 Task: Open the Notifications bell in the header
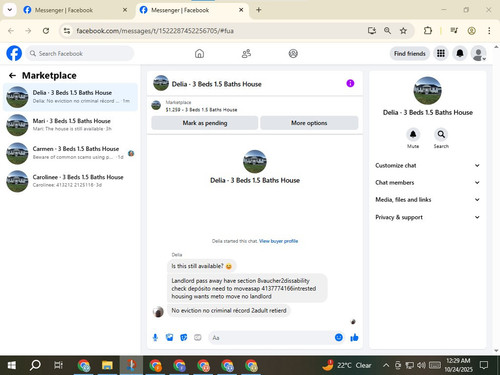[460, 53]
